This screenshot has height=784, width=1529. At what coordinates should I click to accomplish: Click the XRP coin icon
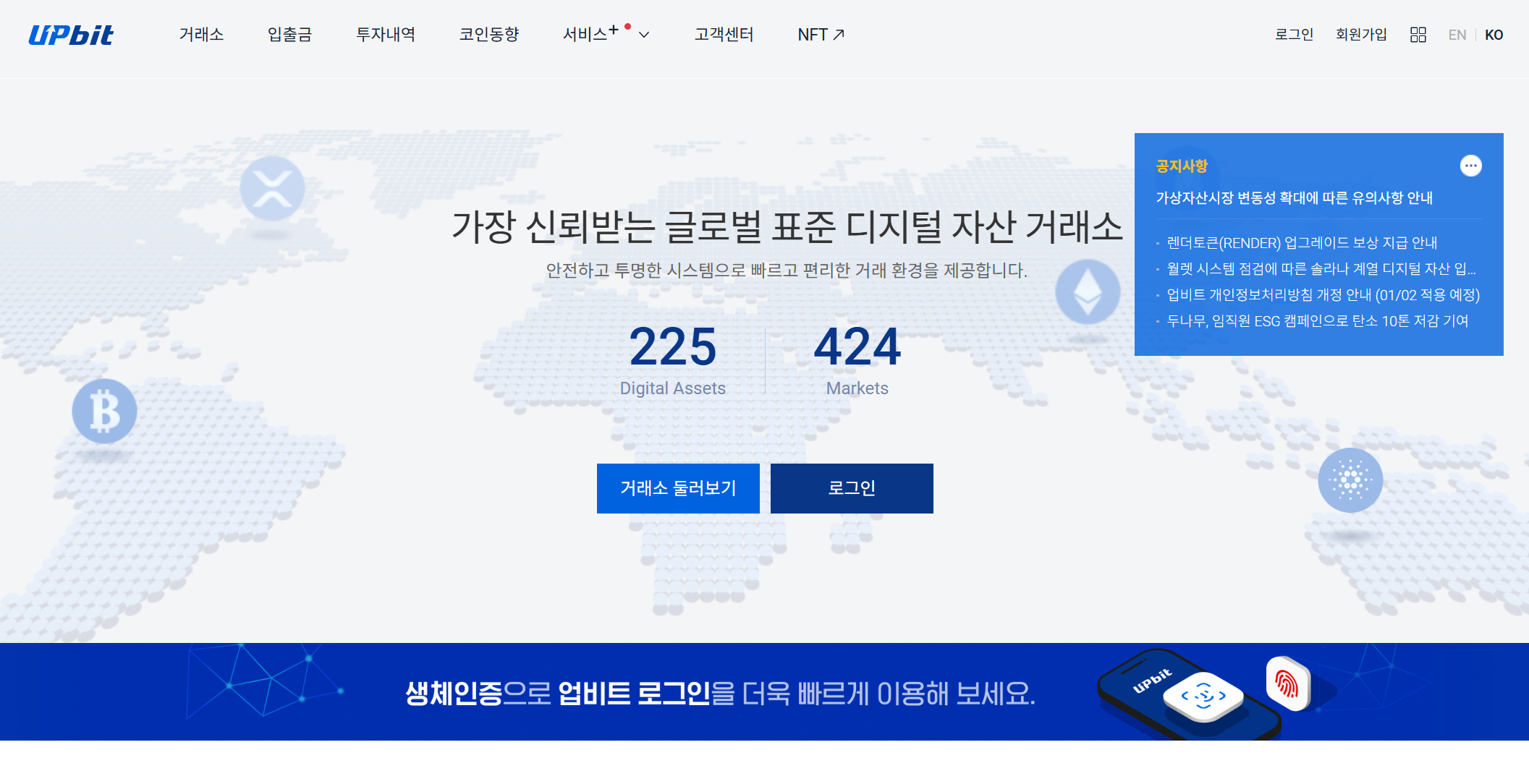coord(272,189)
